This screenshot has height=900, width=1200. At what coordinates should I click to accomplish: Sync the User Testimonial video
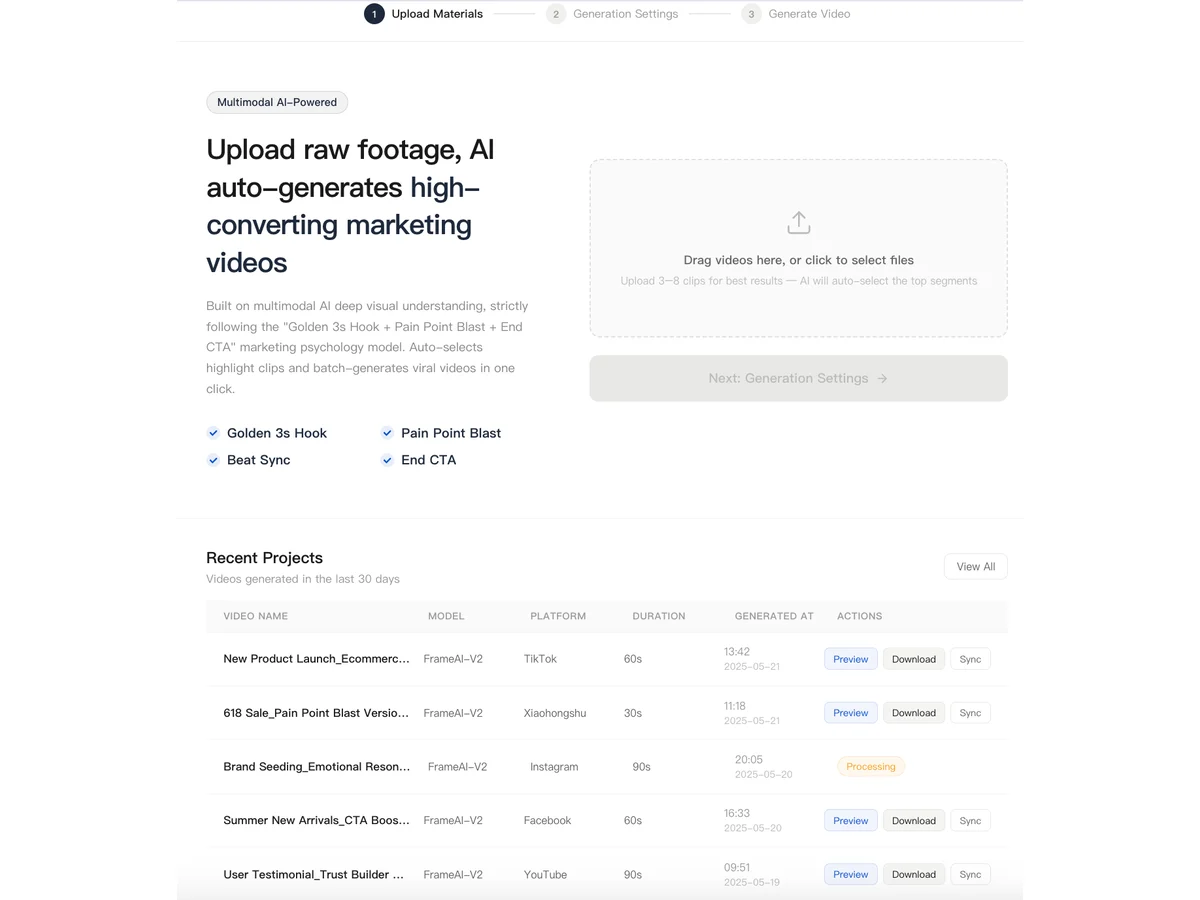pyautogui.click(x=970, y=874)
